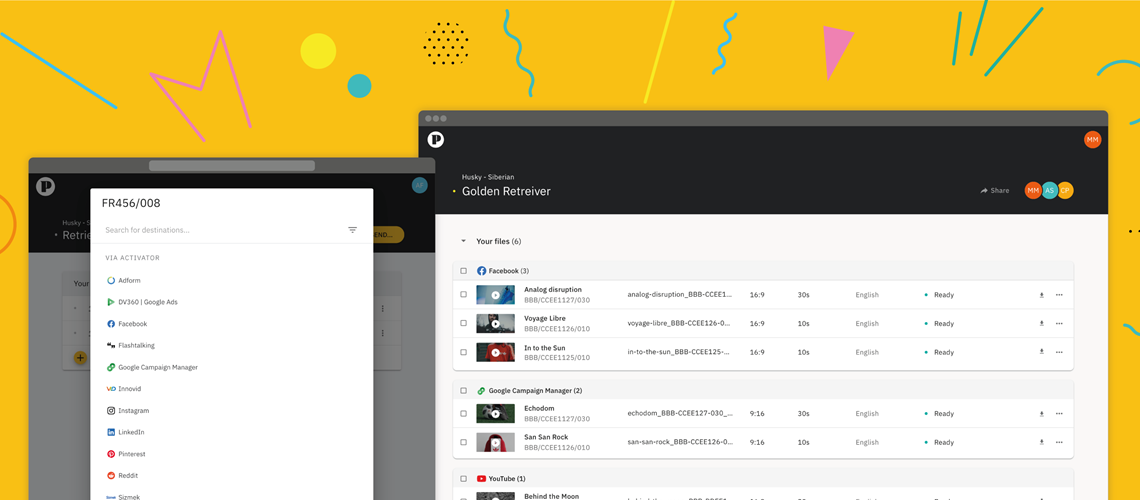This screenshot has height=500, width=1140.
Task: Choose Facebook from the destinations list
Action: (132, 324)
